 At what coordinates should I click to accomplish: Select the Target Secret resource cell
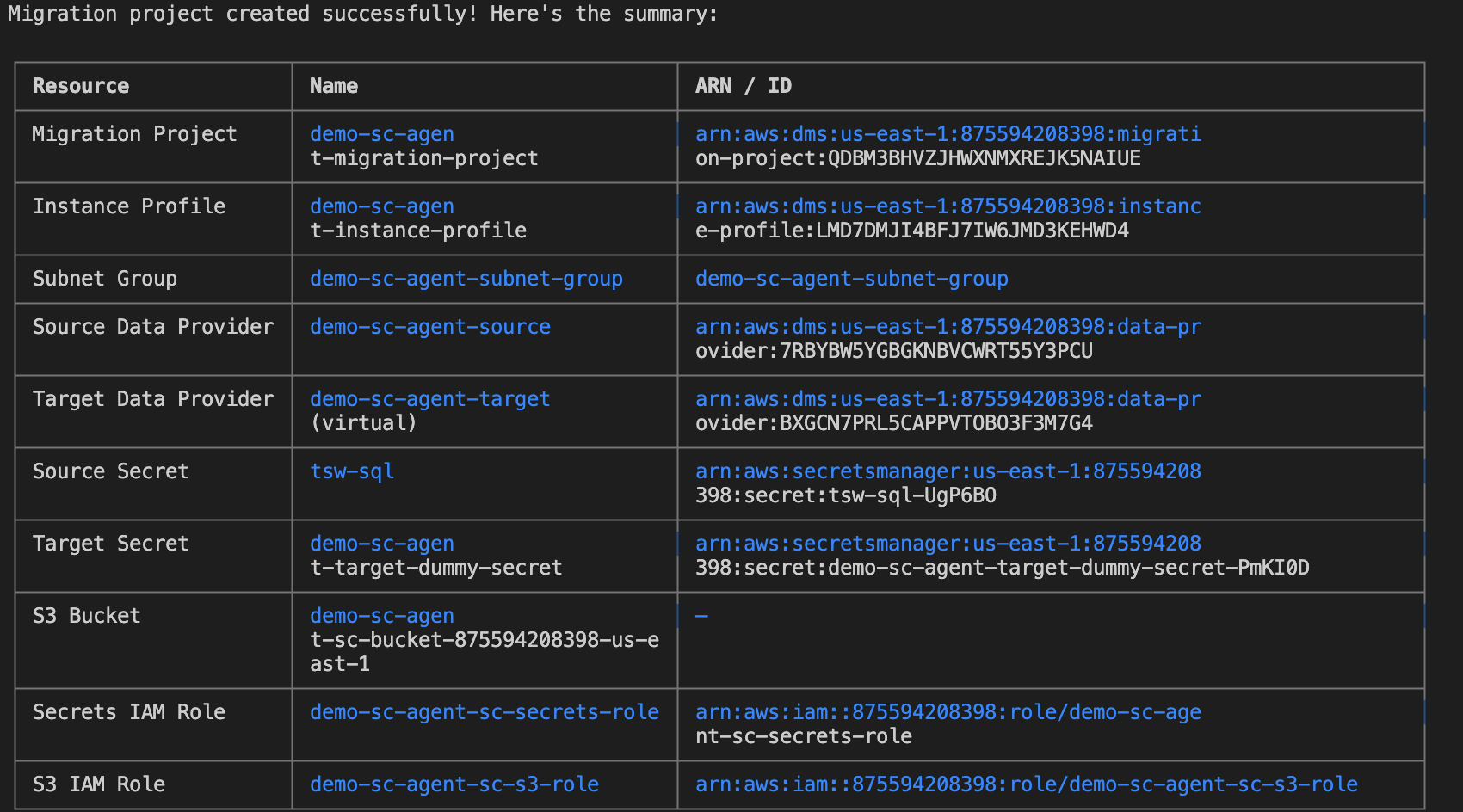click(x=110, y=544)
